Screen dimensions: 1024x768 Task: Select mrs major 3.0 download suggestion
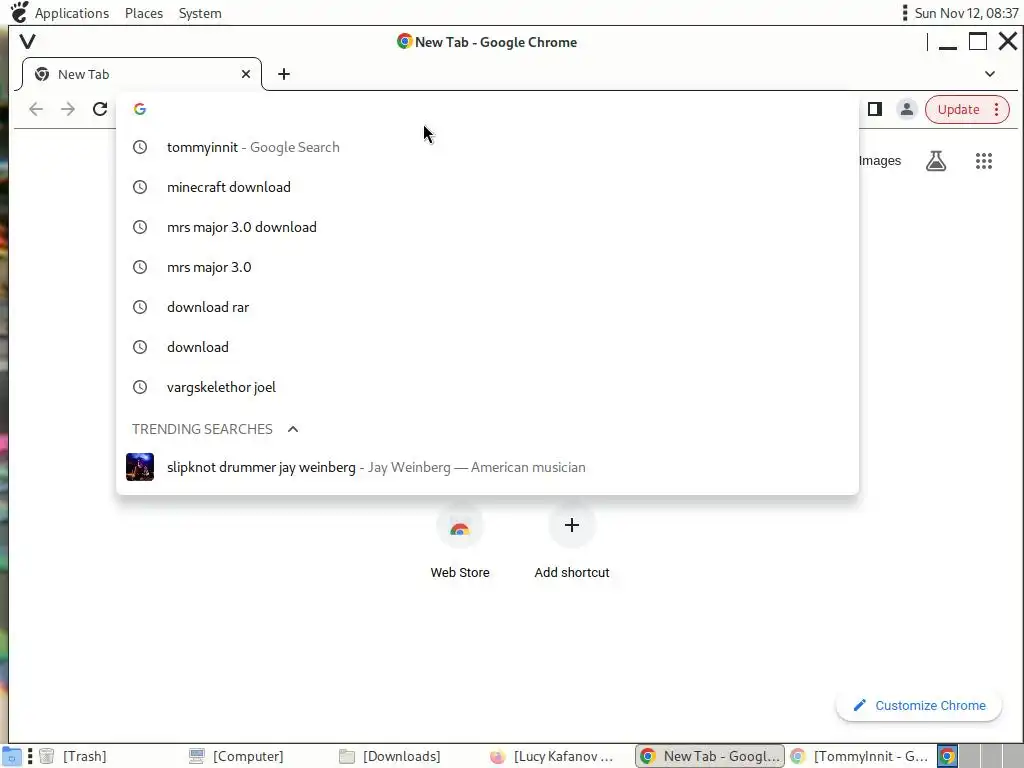click(487, 227)
